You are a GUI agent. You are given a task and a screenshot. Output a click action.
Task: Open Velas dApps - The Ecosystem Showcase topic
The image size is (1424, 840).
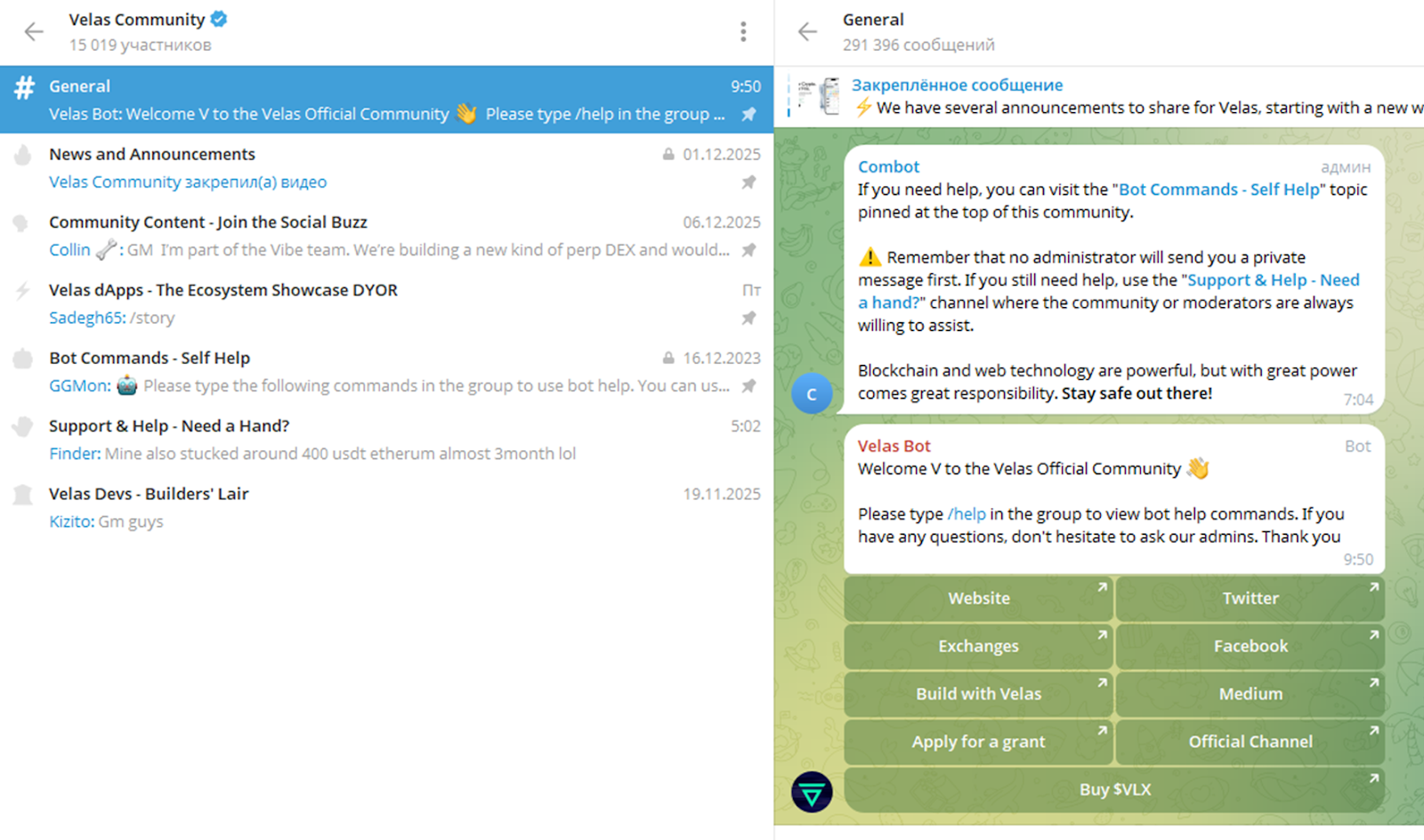387,303
